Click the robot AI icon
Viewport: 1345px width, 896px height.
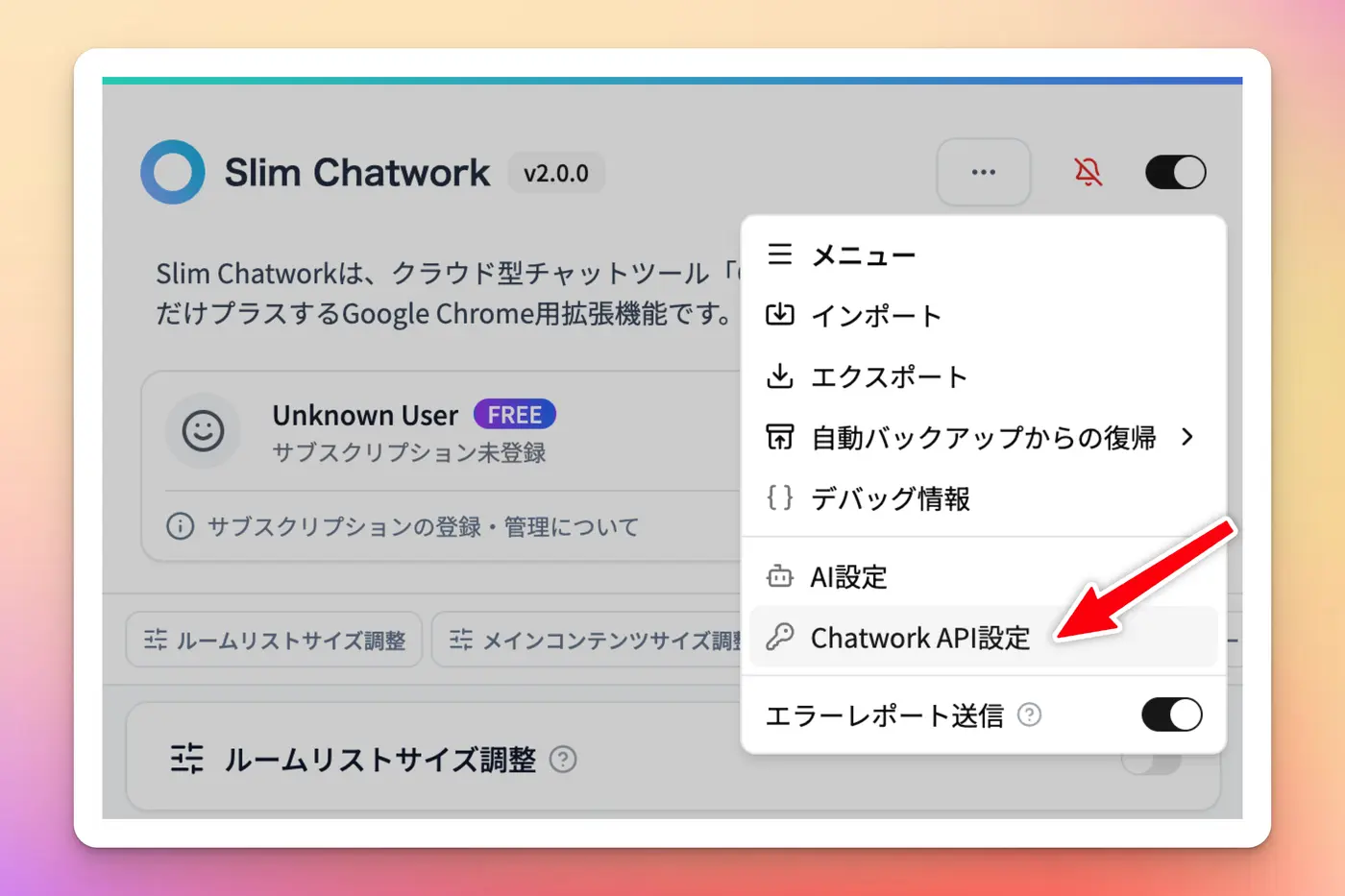click(x=780, y=576)
